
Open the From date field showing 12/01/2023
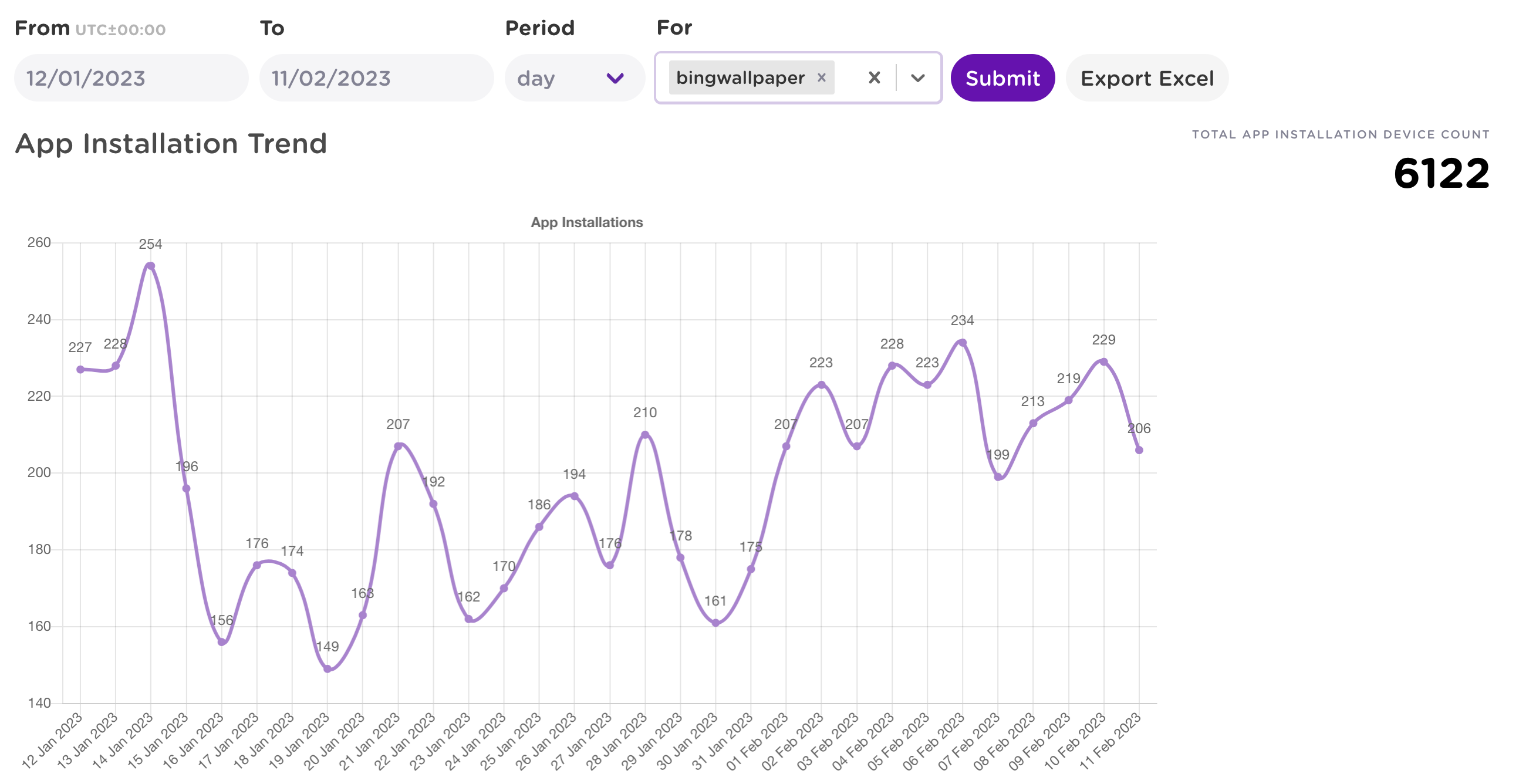[x=131, y=77]
